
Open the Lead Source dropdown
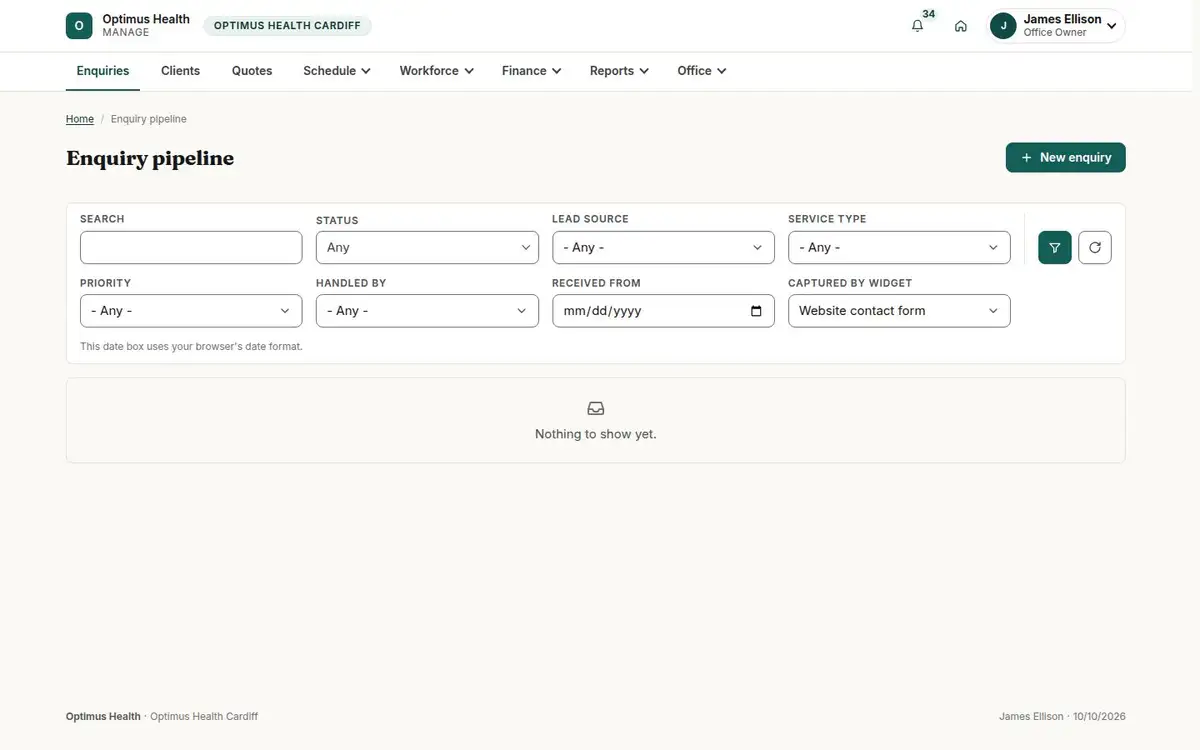click(663, 247)
